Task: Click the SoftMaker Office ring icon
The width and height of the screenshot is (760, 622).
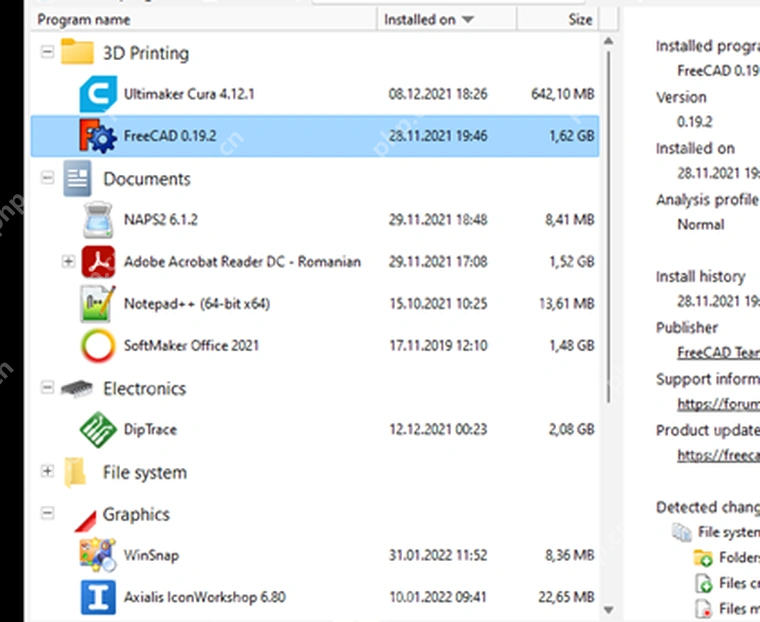Action: [98, 346]
